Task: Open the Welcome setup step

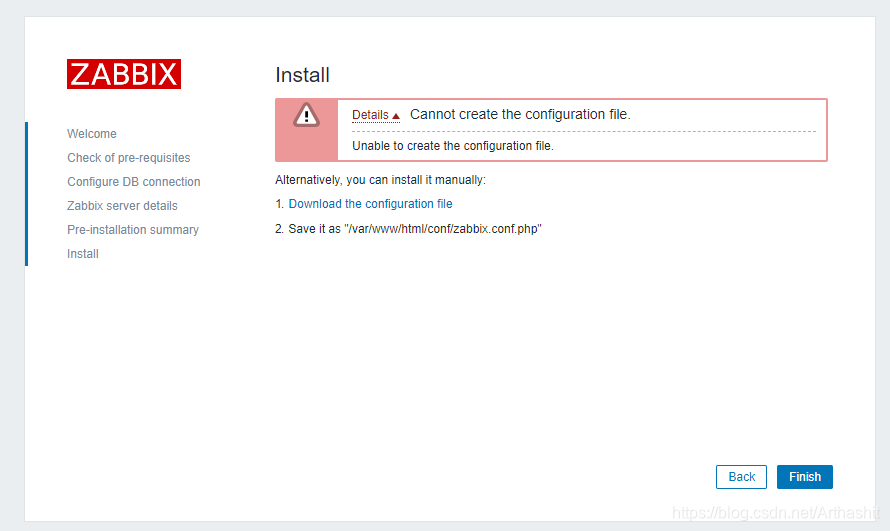Action: (92, 134)
